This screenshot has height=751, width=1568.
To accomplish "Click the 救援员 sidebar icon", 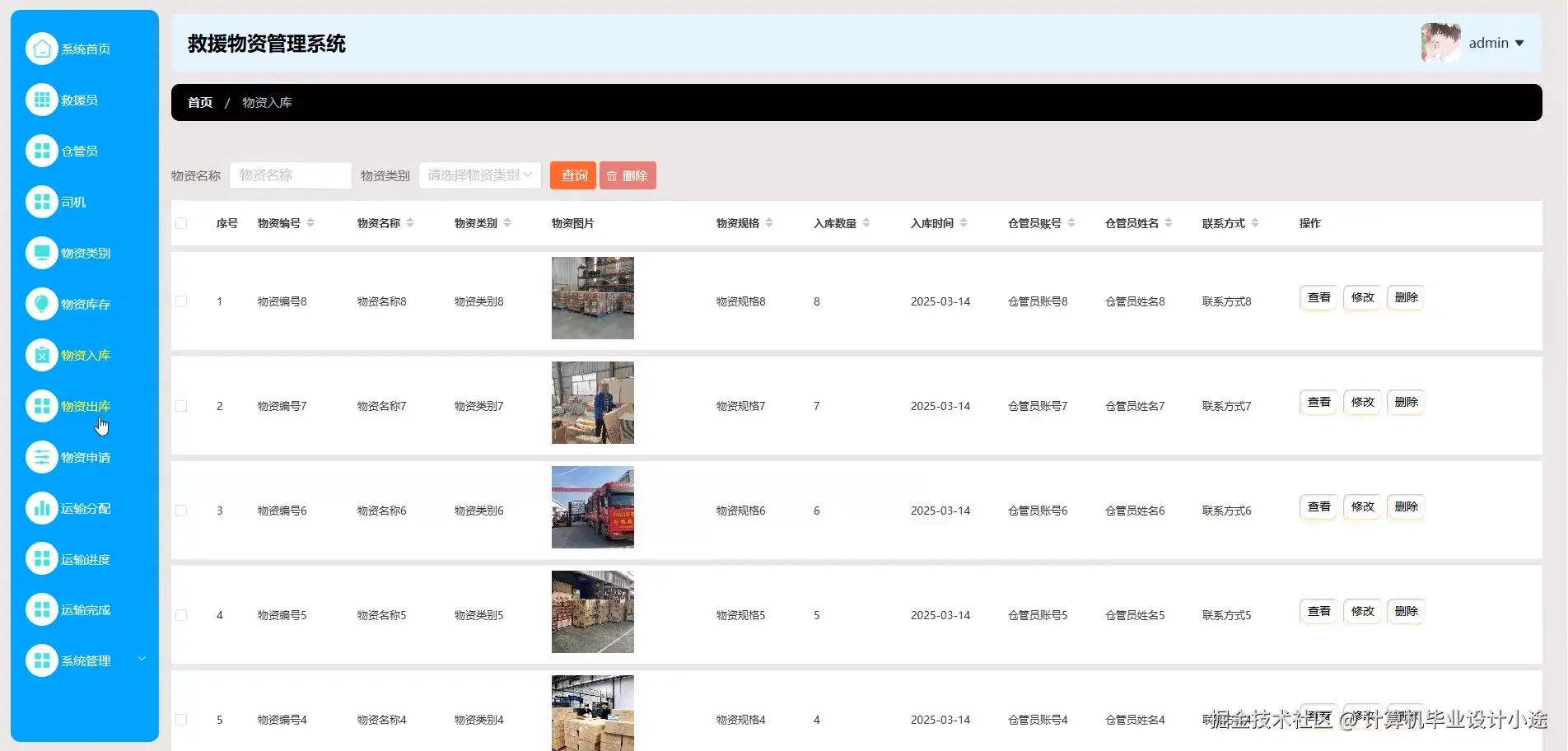I will tap(42, 100).
